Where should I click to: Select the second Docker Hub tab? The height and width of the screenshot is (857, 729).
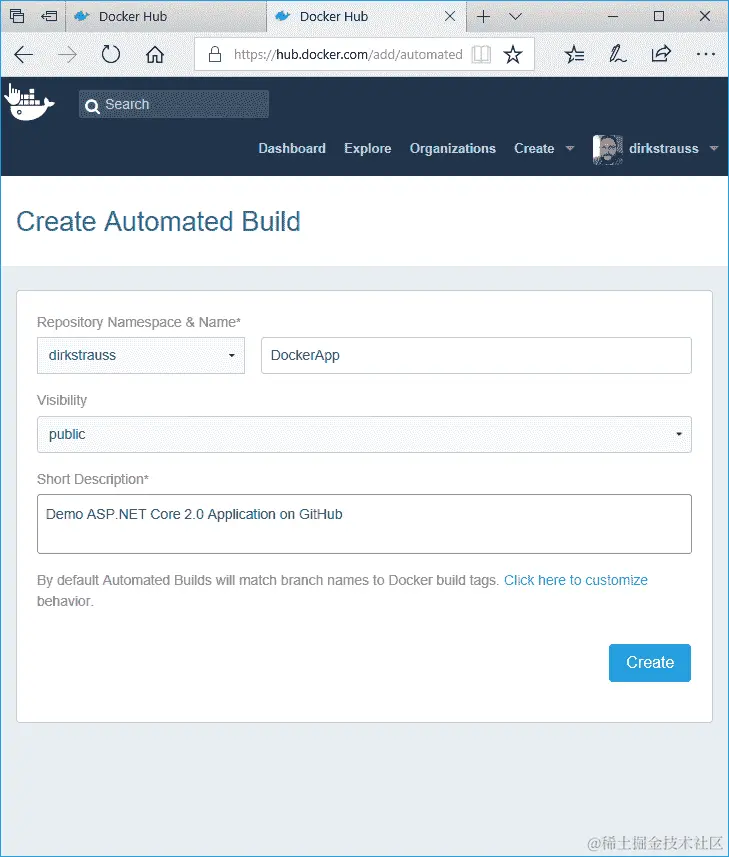pyautogui.click(x=366, y=16)
